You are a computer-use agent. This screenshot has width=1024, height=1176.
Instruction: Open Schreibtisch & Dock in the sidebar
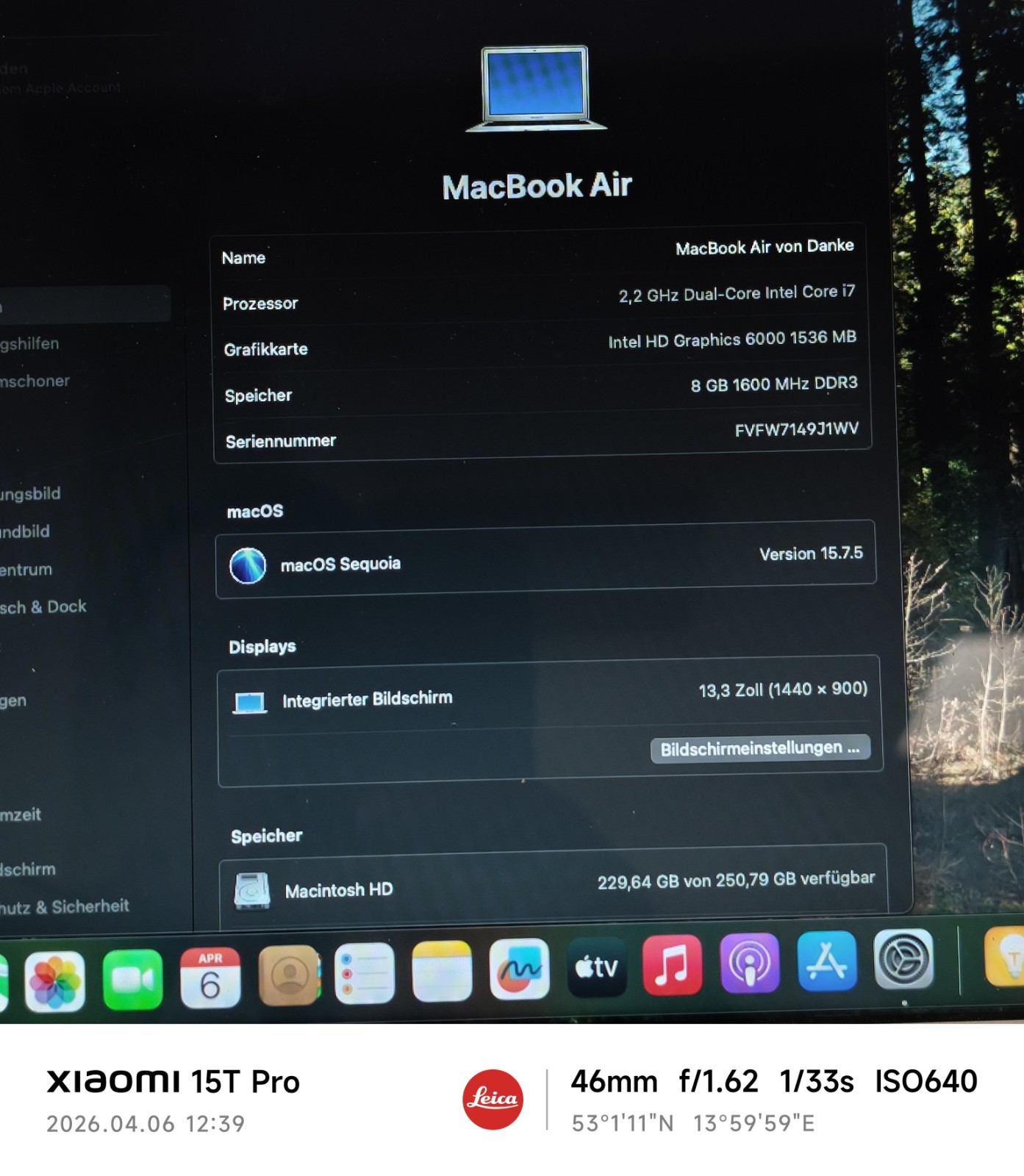tap(43, 607)
